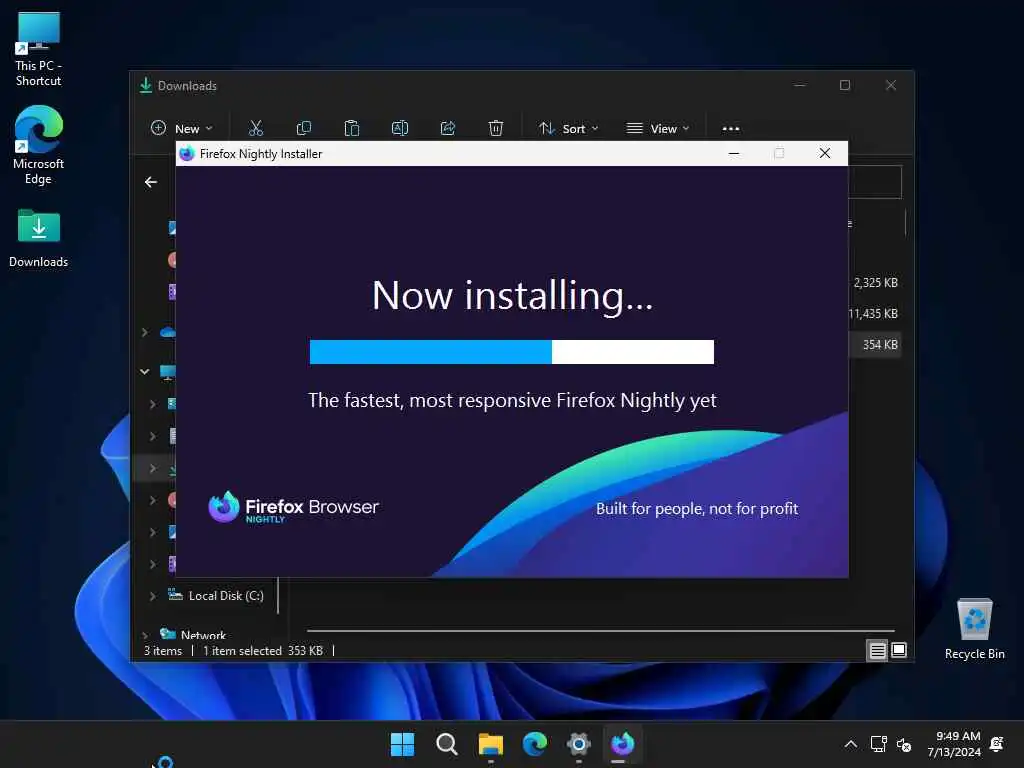This screenshot has height=768, width=1024.
Task: Select the file sized 2,325 KB
Action: [x=875, y=283]
